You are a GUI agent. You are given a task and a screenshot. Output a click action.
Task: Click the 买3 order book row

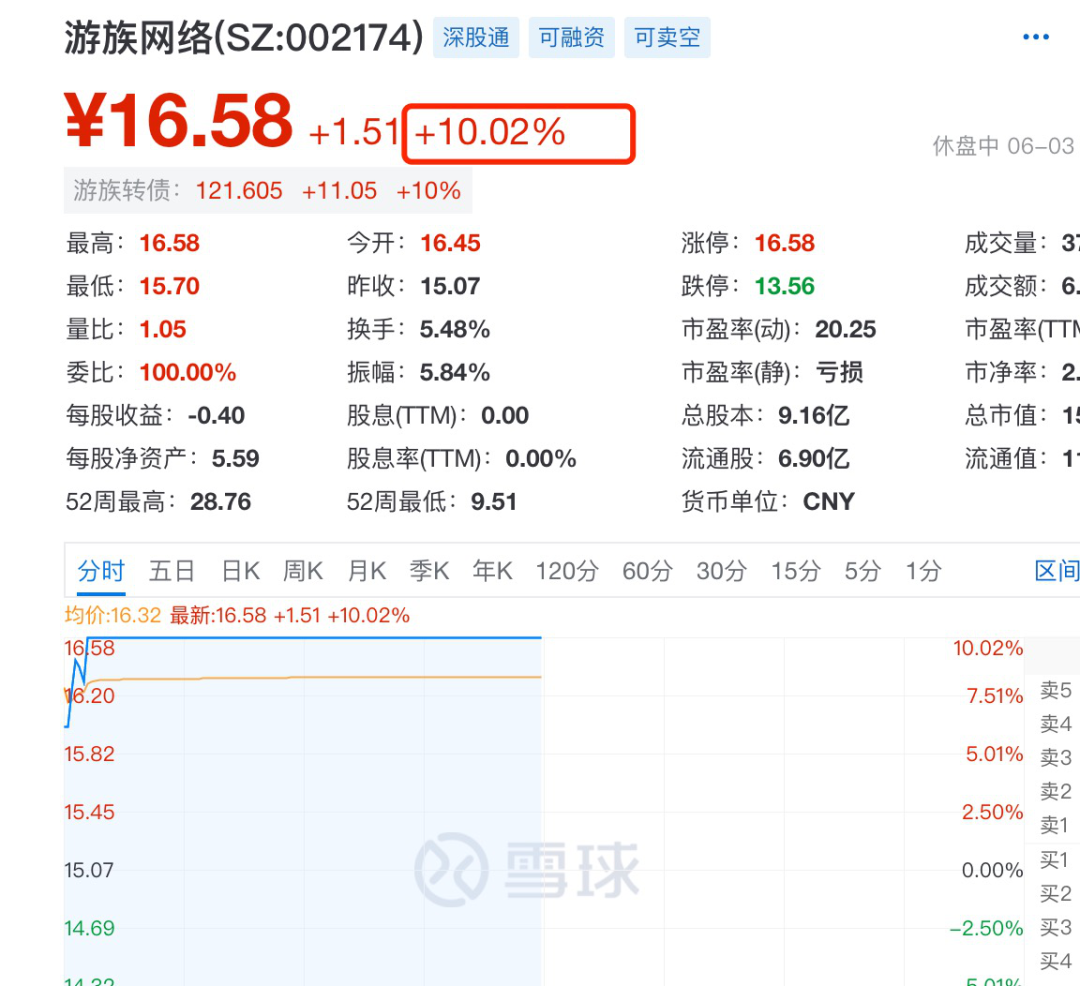point(1056,927)
